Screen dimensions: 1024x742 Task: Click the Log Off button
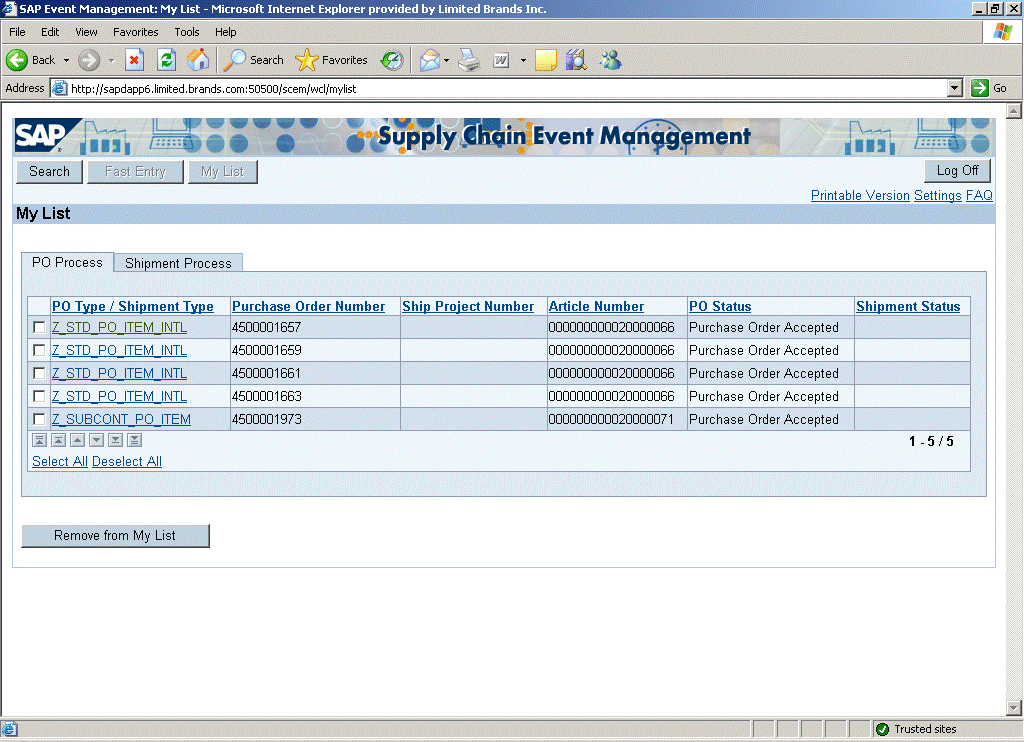[x=957, y=170]
